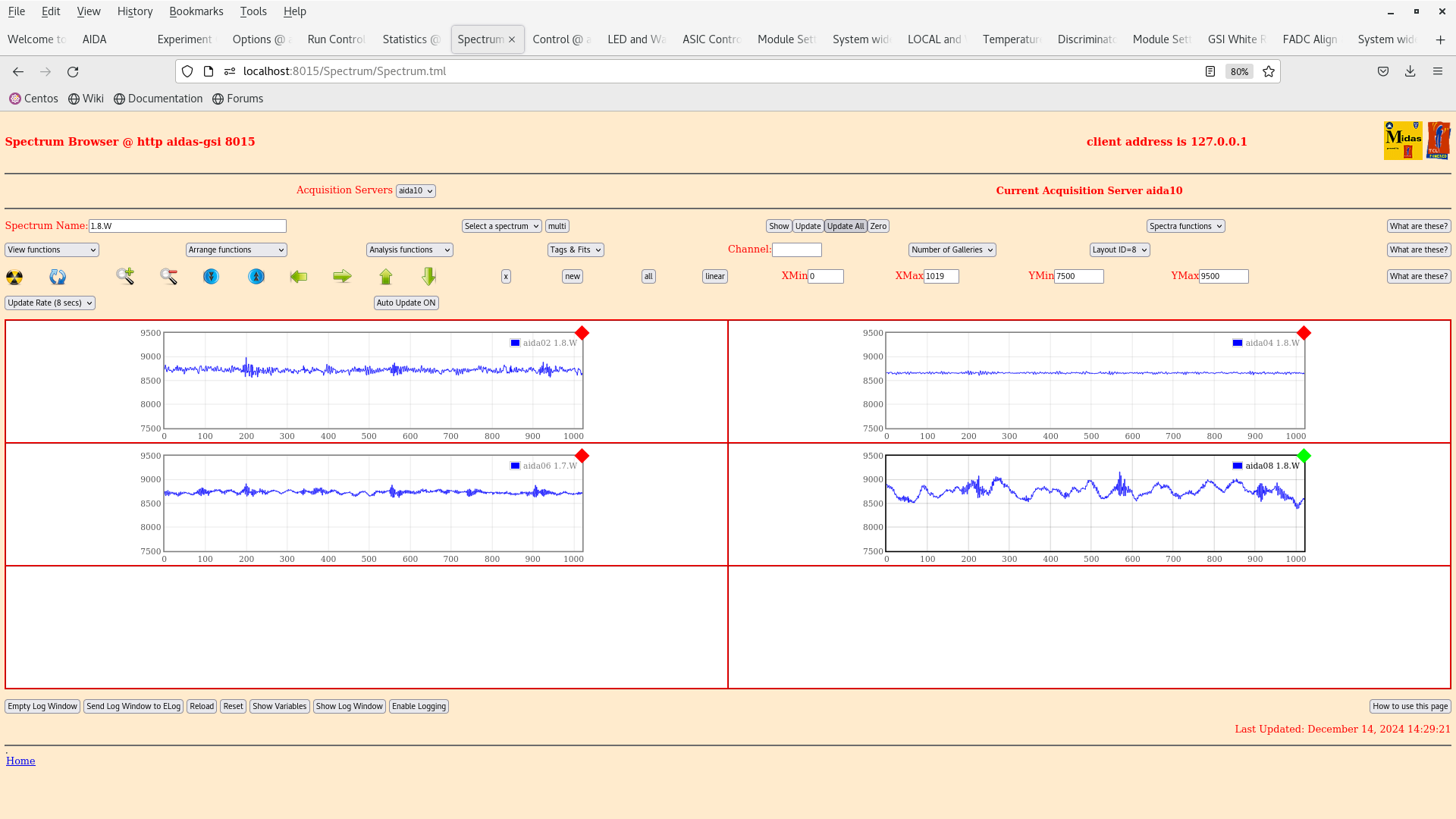Open the Bookmarks menu
This screenshot has width=1456, height=819.
196,11
